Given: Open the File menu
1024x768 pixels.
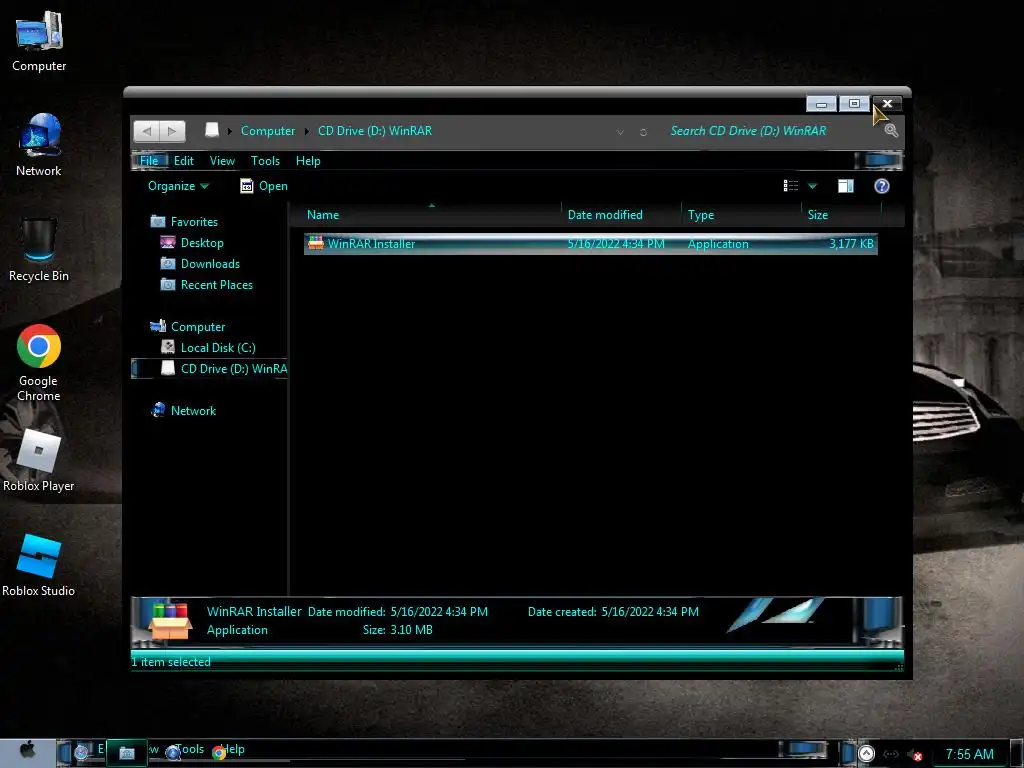Looking at the screenshot, I should (x=149, y=161).
